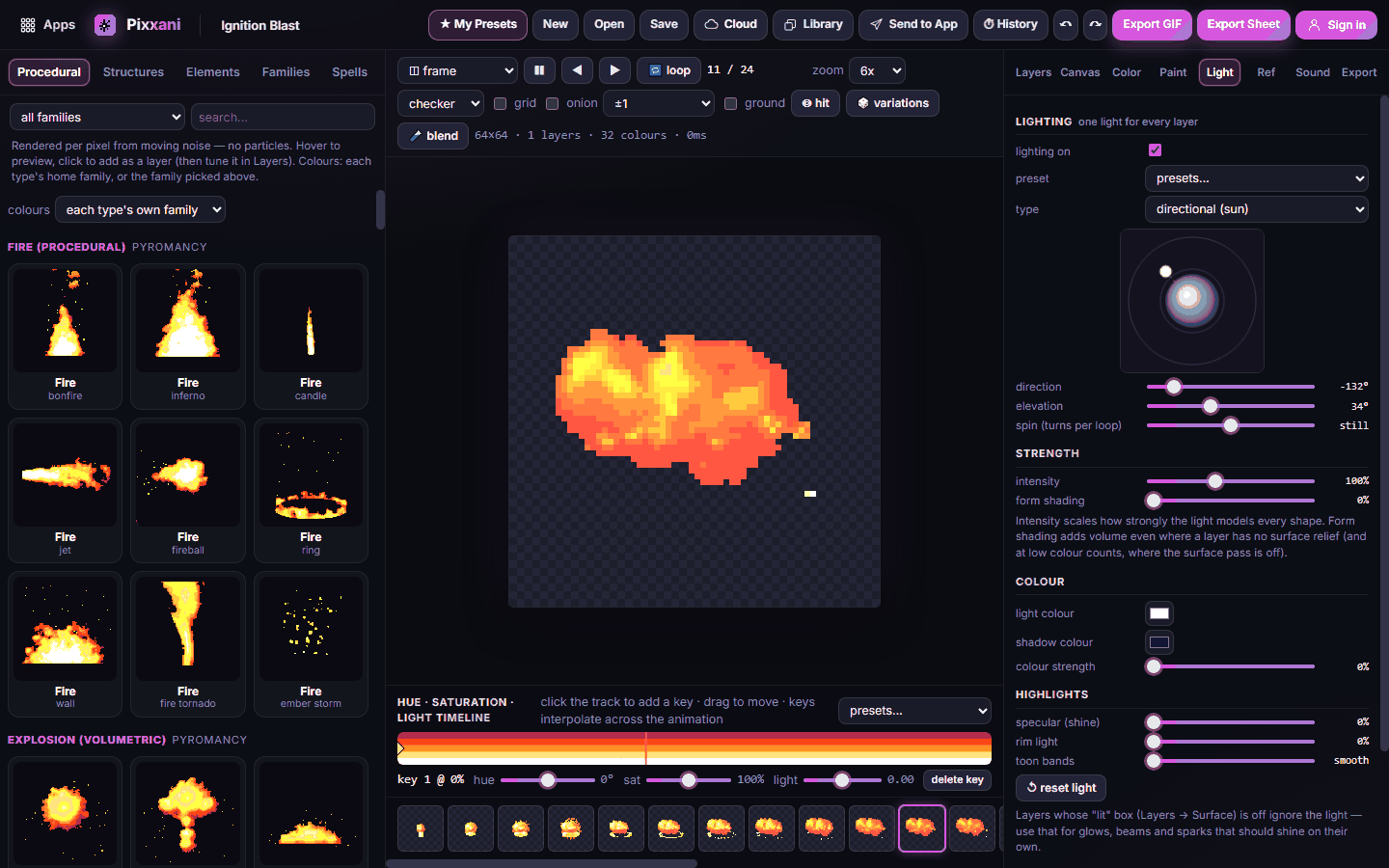The width and height of the screenshot is (1389, 868).
Task: Switch to the Structures tab
Action: [x=133, y=72]
